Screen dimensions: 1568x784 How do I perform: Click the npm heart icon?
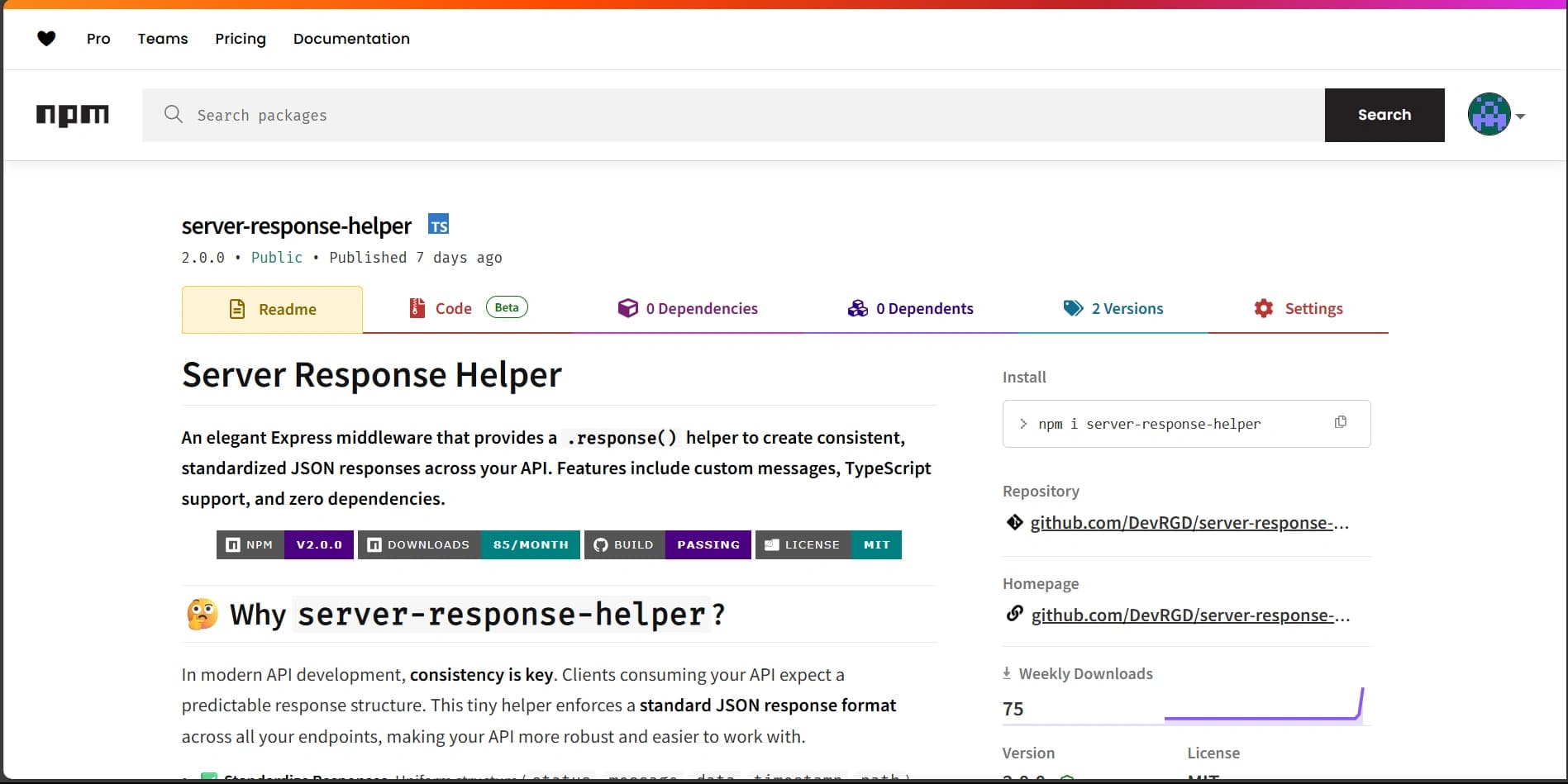pos(46,38)
